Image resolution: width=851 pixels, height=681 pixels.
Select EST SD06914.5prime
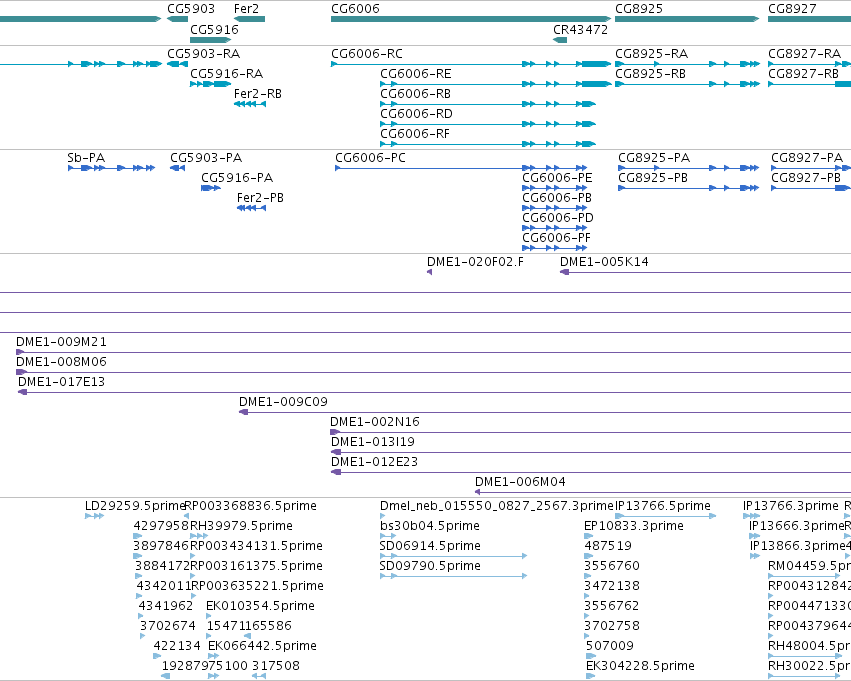tap(430, 546)
